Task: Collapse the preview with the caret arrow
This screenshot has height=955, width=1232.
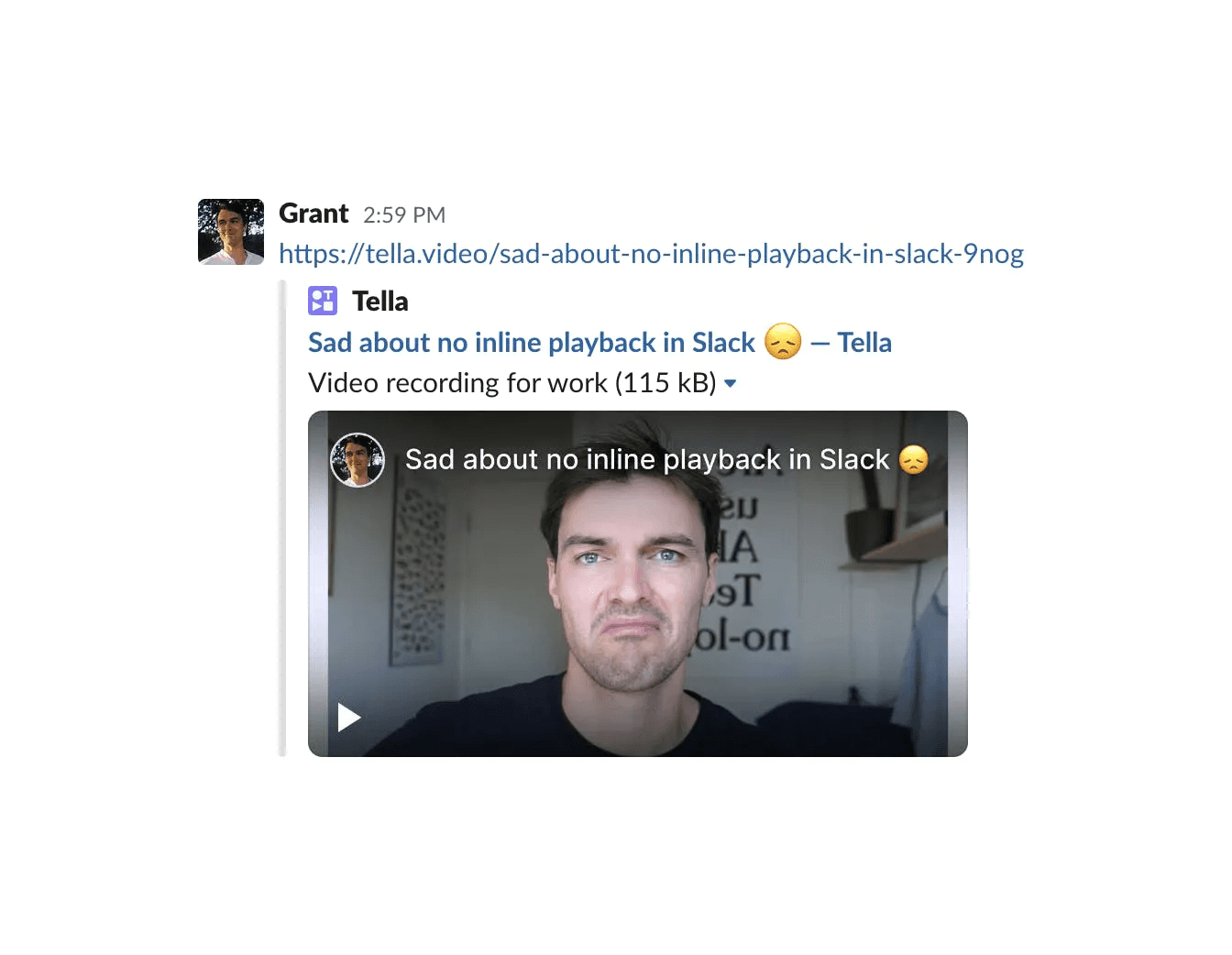Action: click(x=731, y=383)
